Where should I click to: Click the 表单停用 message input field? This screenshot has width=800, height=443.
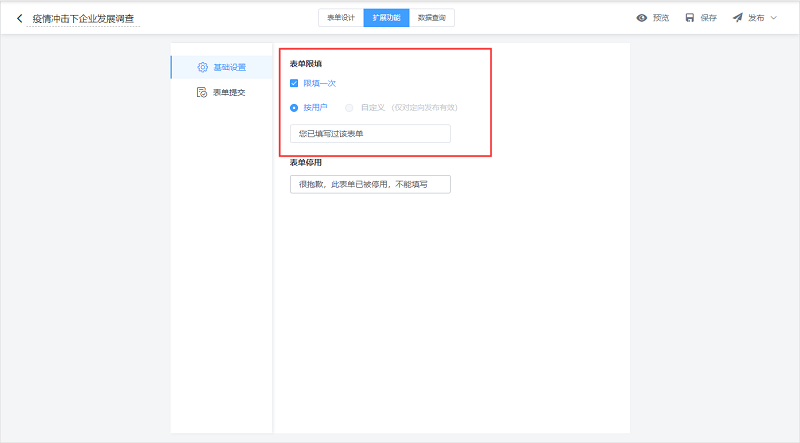(x=369, y=184)
